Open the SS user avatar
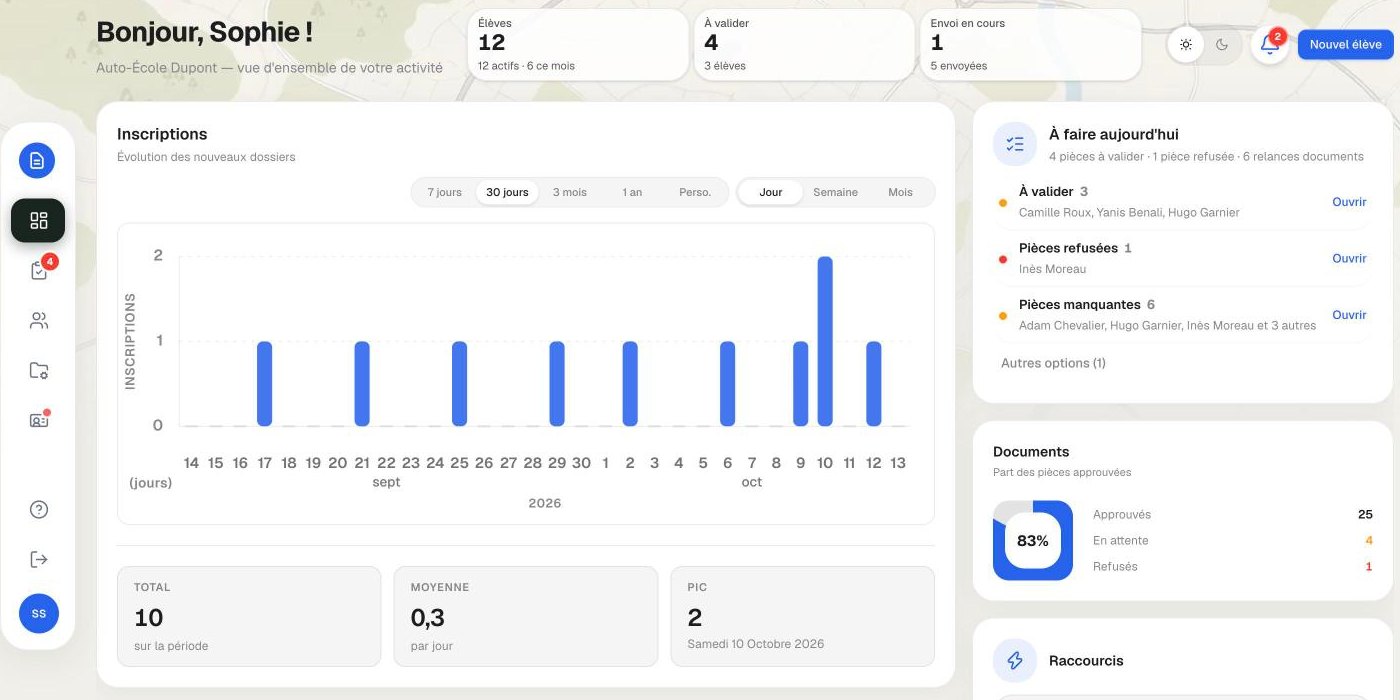 [39, 614]
